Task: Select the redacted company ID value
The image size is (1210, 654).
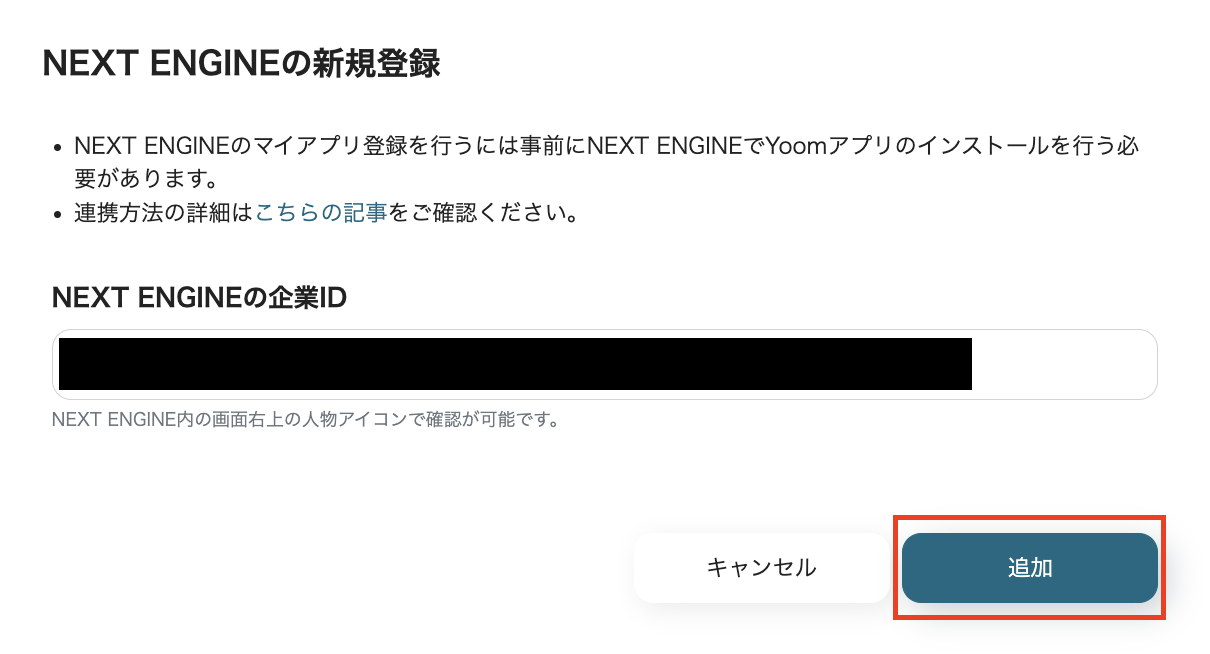Action: pyautogui.click(x=515, y=364)
